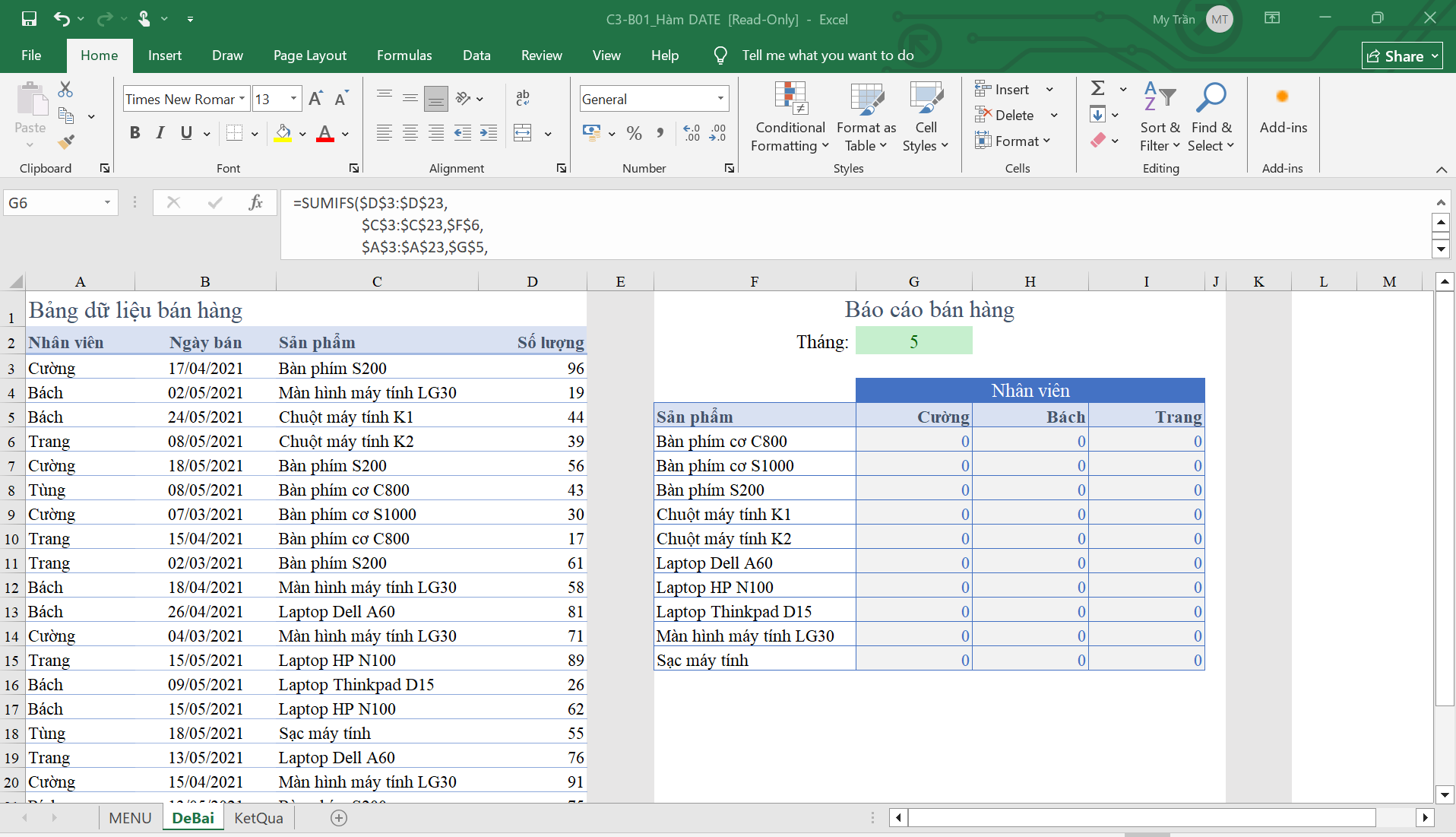Switch to the KetQua sheet tab

258,818
